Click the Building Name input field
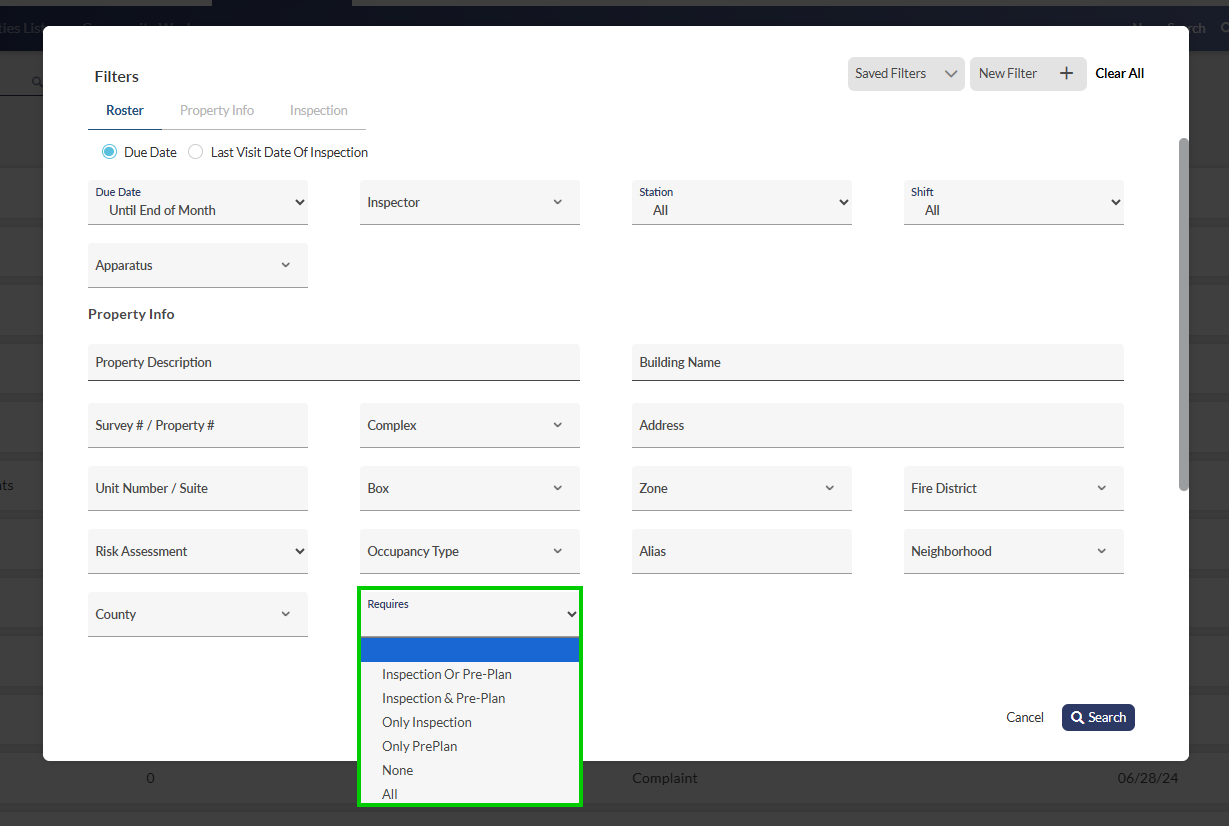 (877, 362)
